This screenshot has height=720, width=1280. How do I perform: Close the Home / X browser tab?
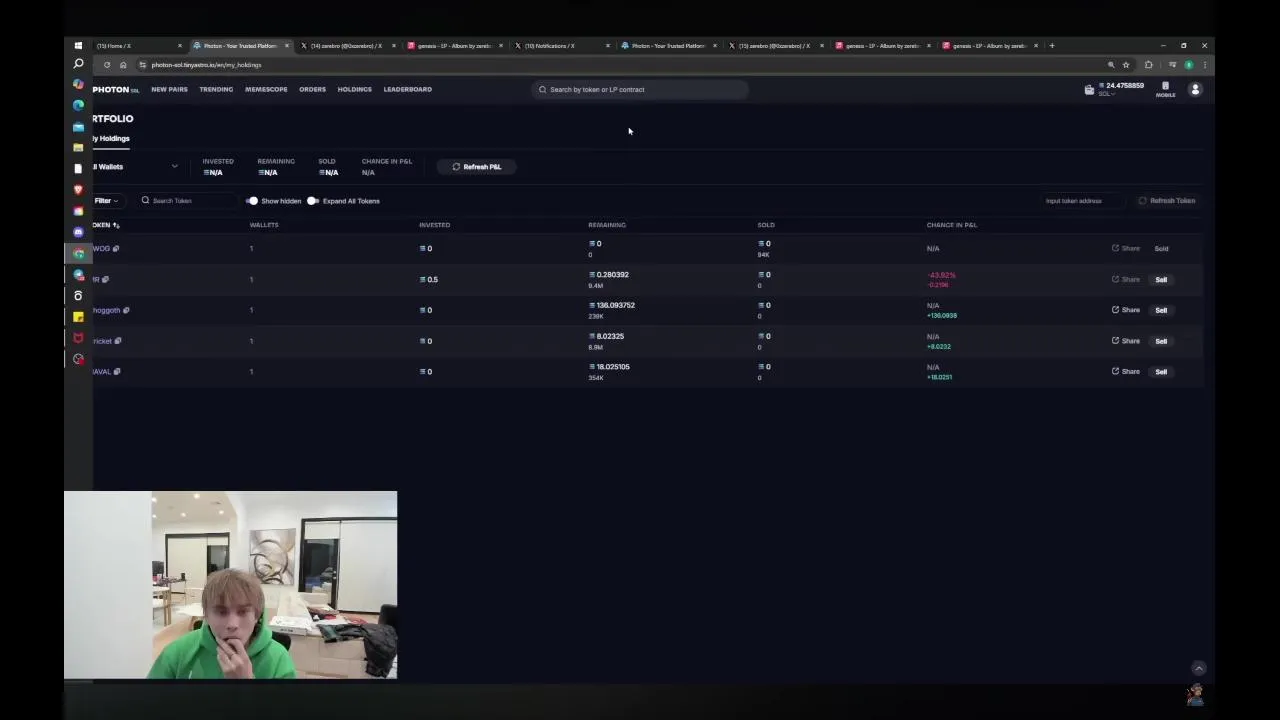(180, 46)
